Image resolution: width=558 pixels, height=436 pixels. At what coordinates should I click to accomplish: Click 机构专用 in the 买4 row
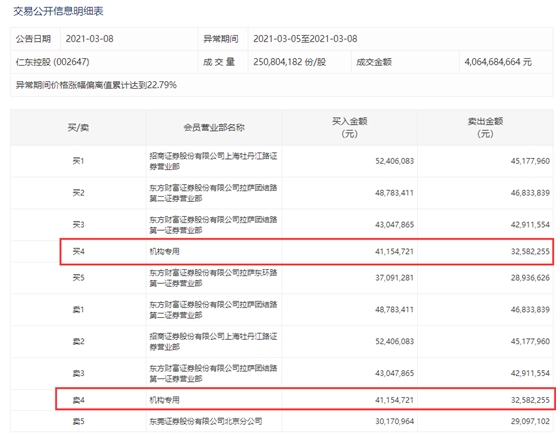(164, 252)
